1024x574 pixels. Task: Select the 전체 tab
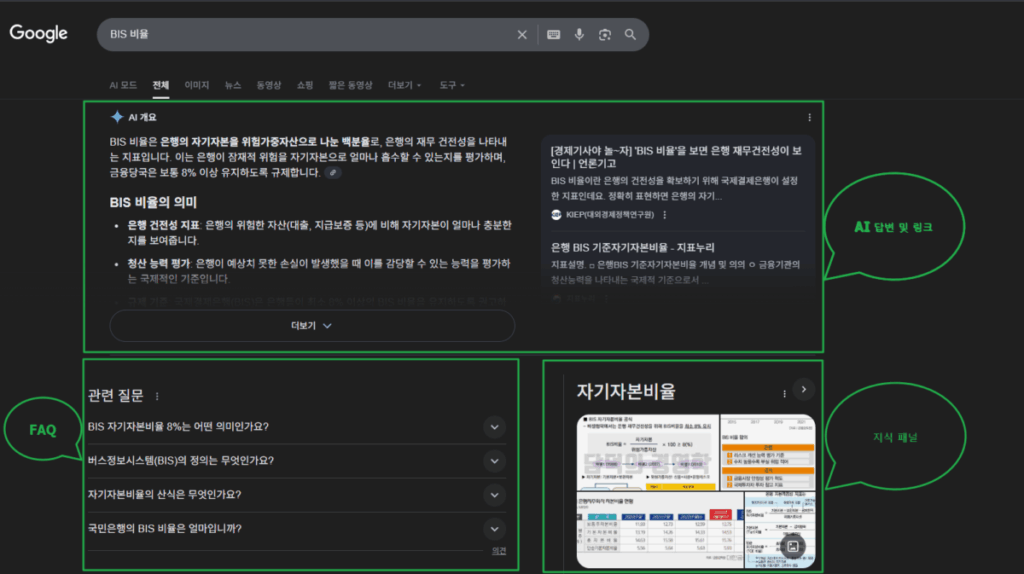[161, 86]
